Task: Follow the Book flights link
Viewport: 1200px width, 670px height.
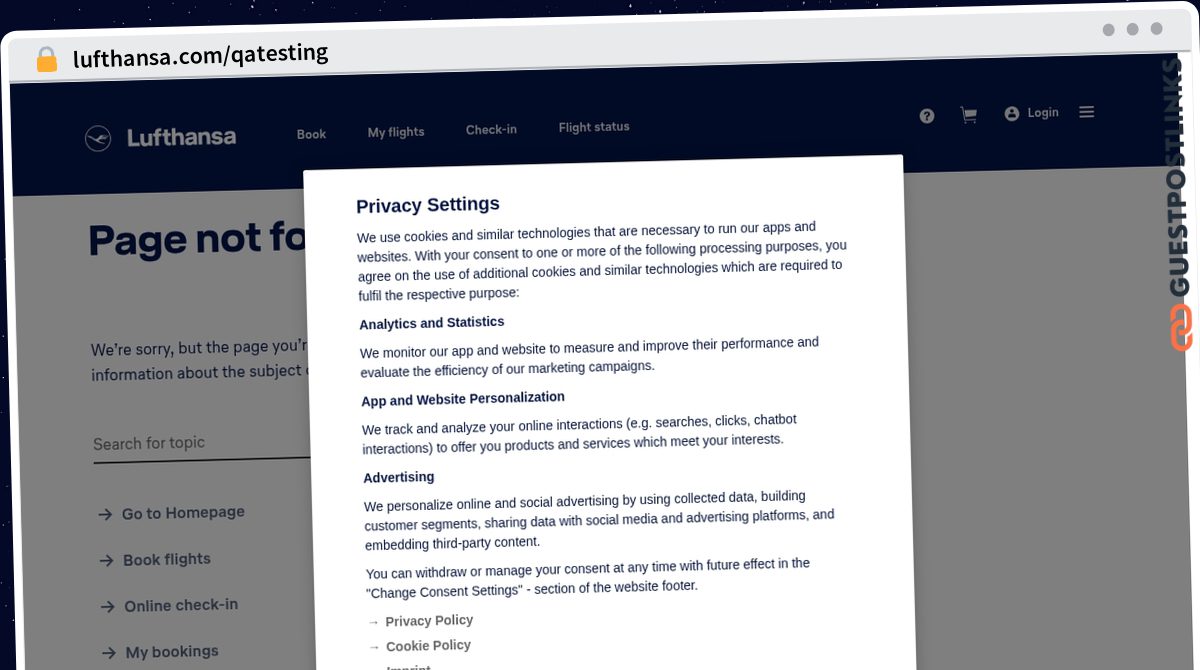Action: coord(167,560)
